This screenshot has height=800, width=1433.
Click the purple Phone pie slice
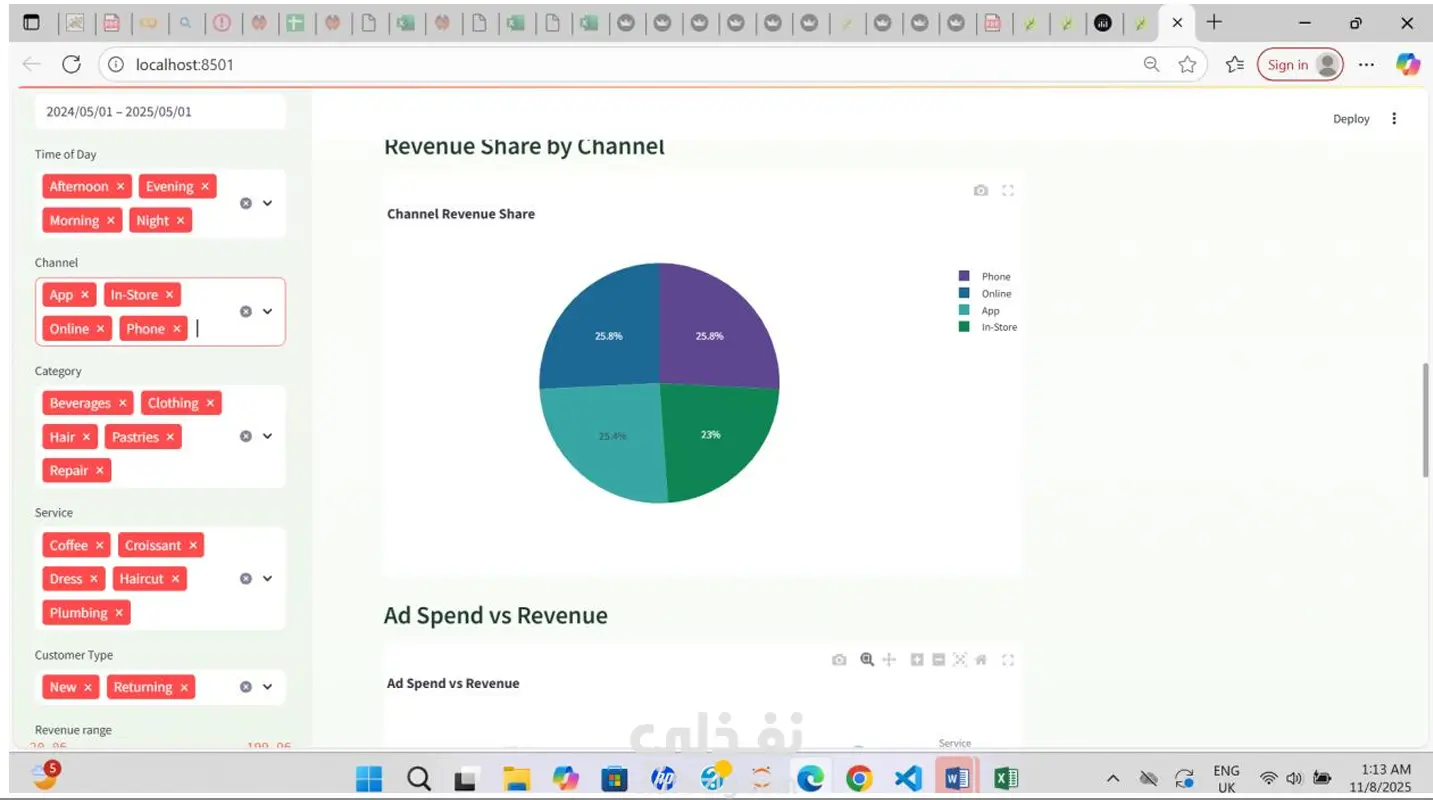point(718,326)
